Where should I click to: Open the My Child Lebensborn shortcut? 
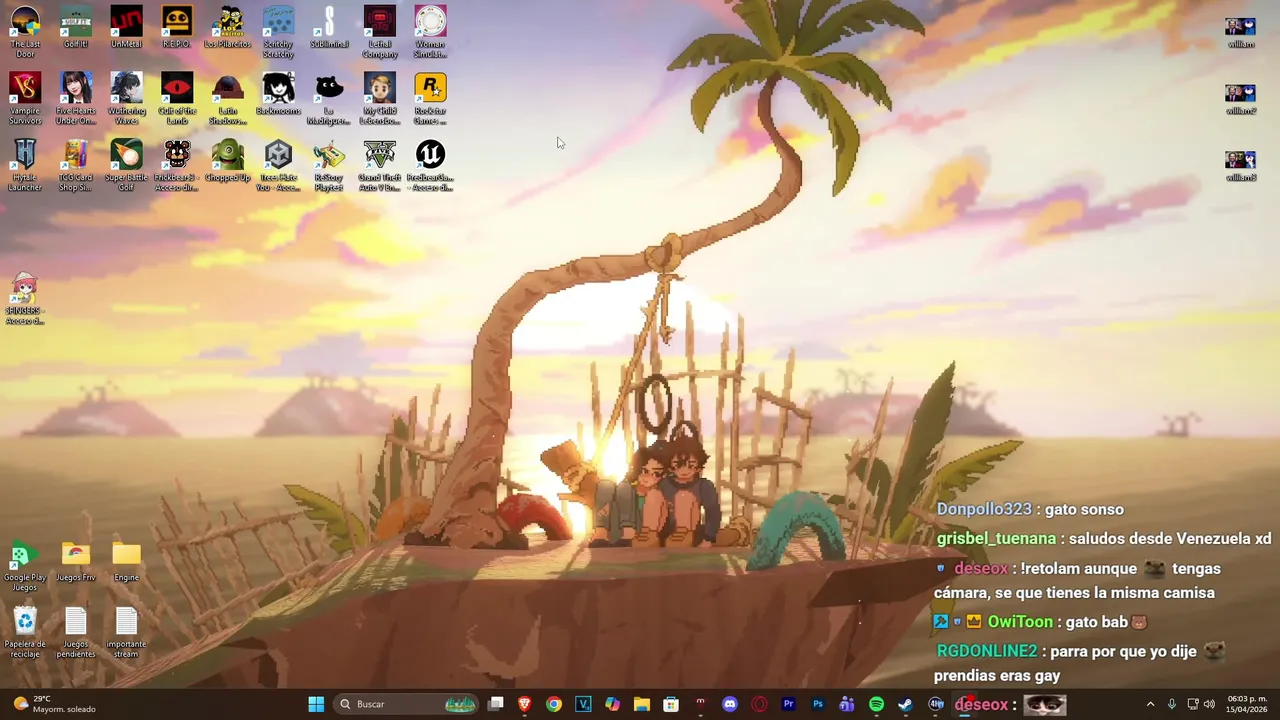coord(379,99)
